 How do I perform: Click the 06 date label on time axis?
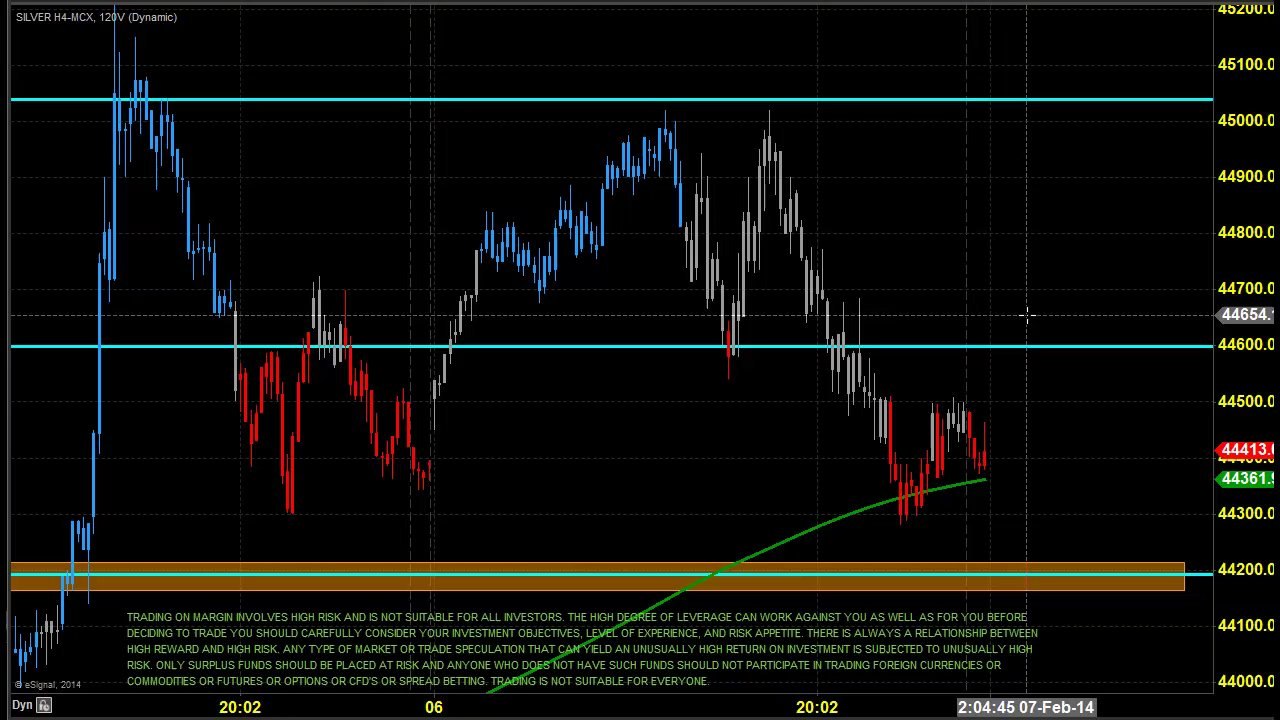tap(433, 708)
